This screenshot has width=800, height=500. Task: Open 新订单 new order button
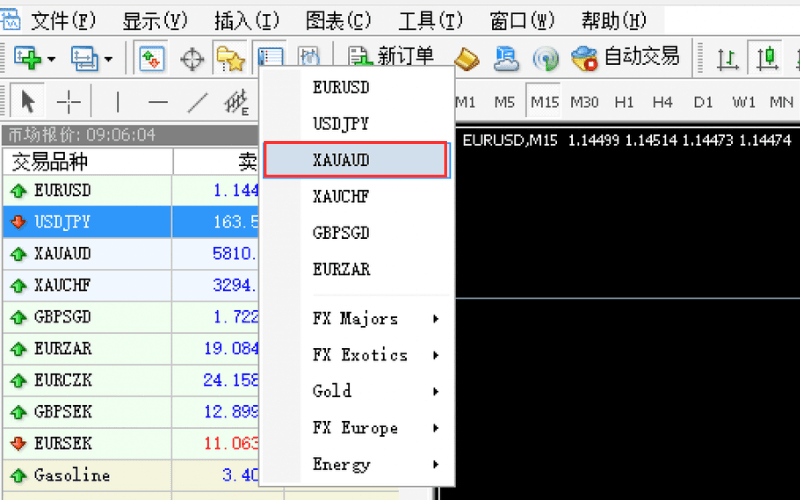391,58
